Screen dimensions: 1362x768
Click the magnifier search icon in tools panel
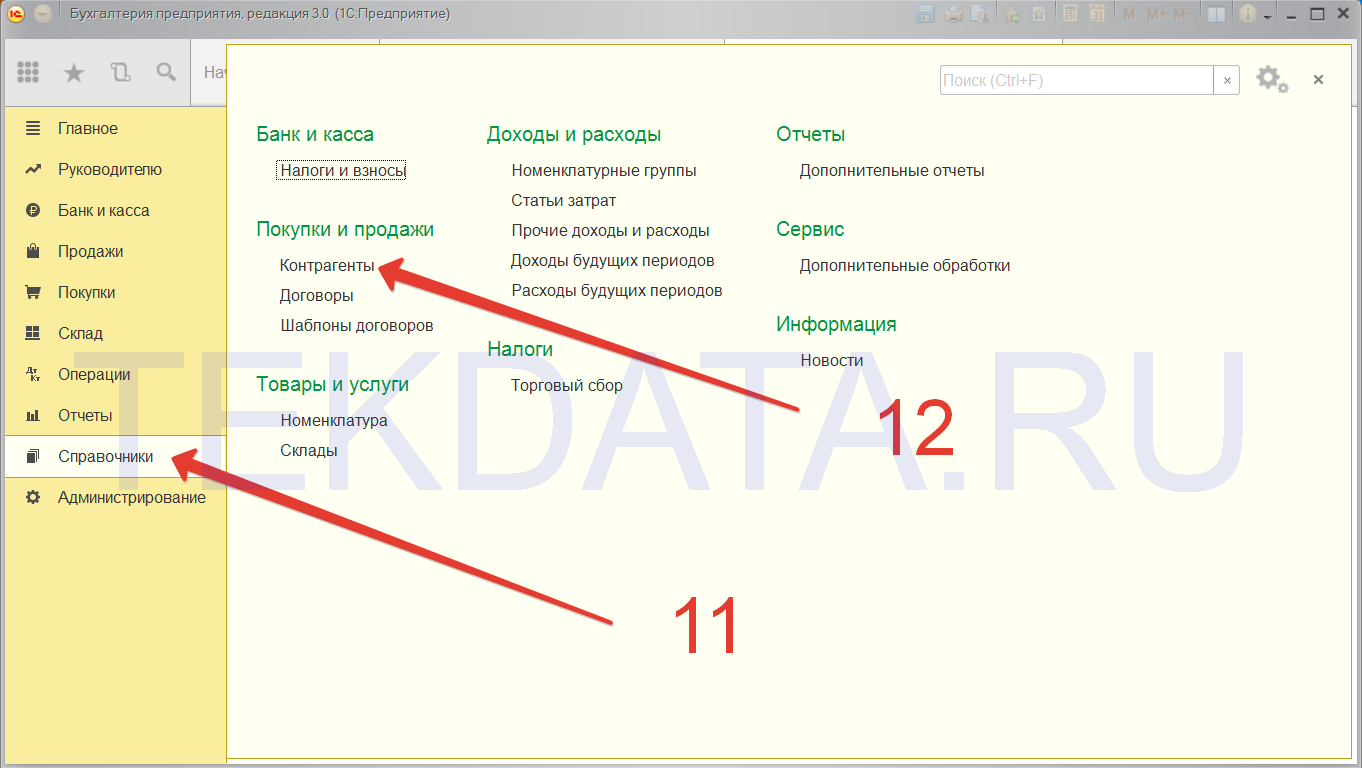(x=166, y=72)
